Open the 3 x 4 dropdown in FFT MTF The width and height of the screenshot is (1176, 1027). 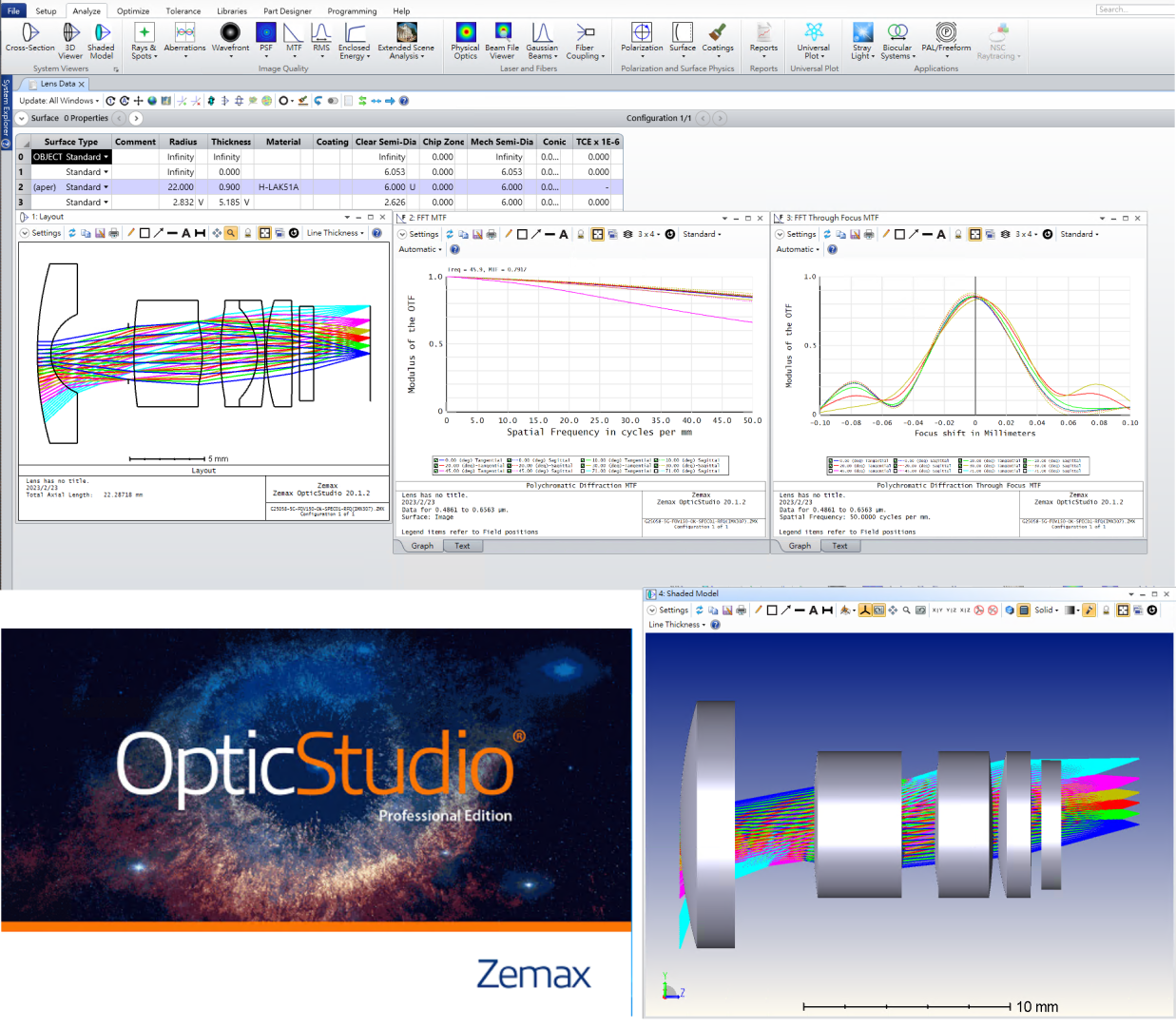pos(648,234)
